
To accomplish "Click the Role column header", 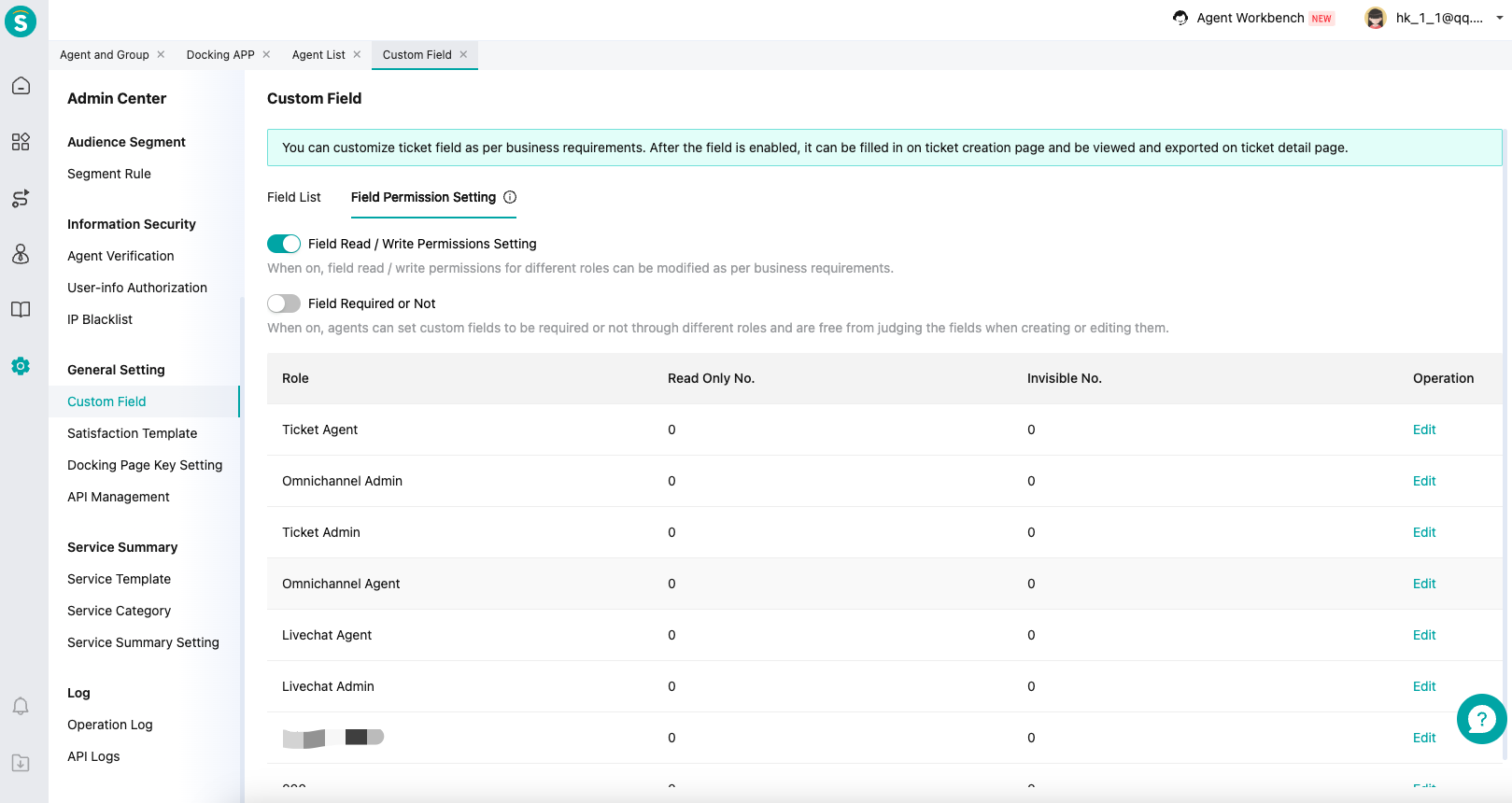I will 295,378.
